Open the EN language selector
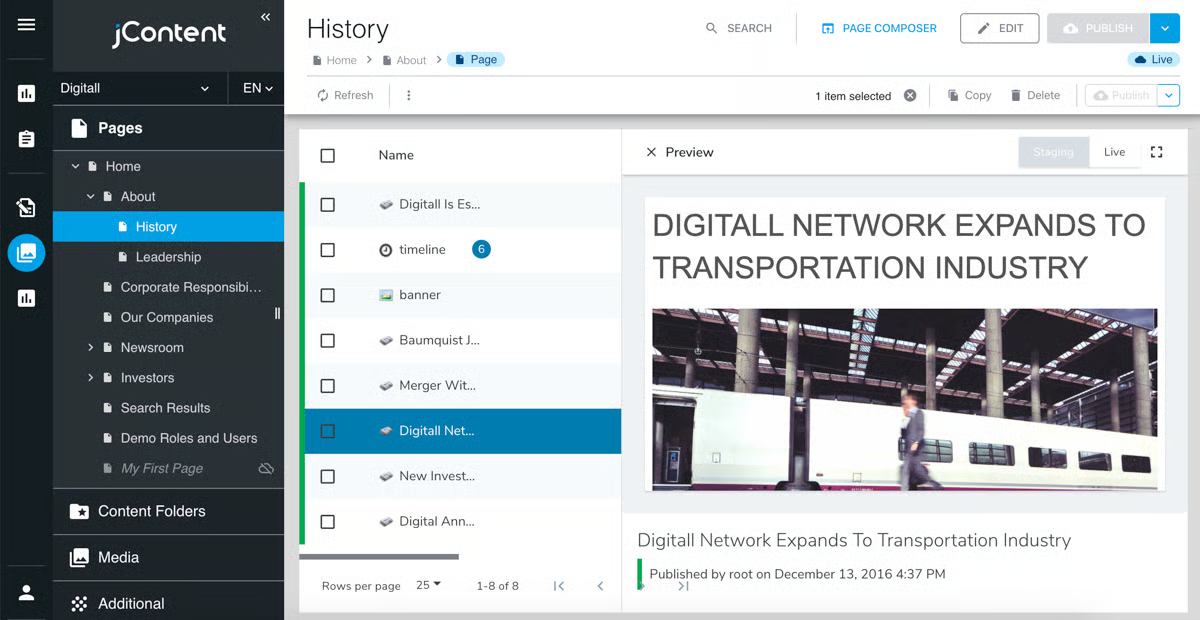 [257, 88]
